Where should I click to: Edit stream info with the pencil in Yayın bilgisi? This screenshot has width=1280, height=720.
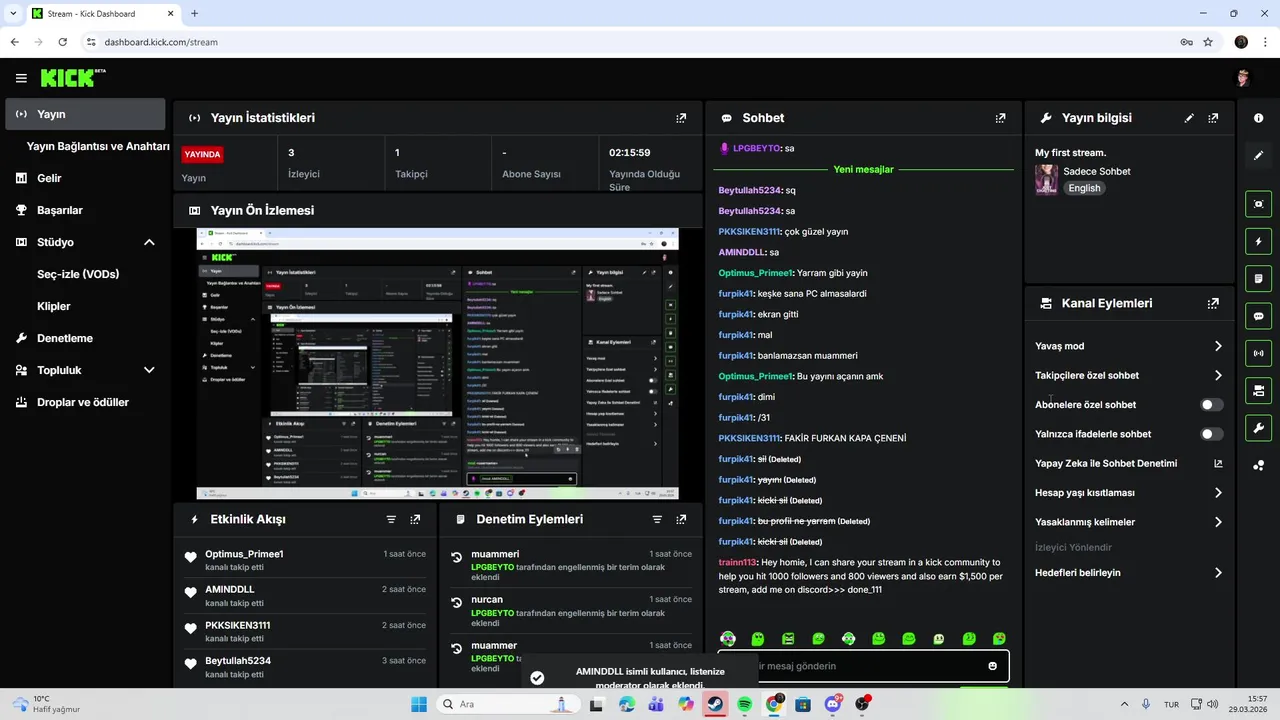tap(1189, 118)
